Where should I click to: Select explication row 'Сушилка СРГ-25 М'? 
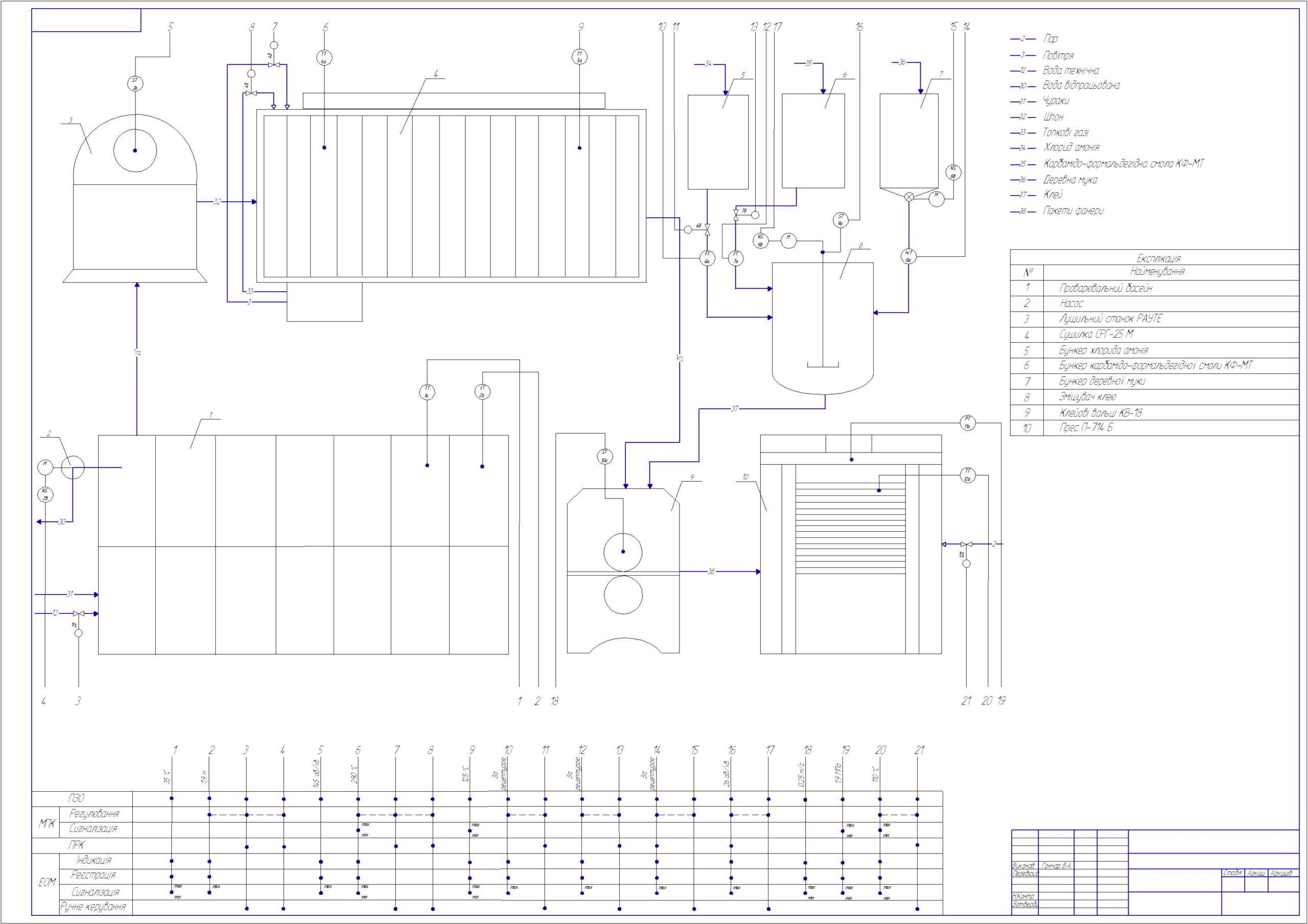tap(1154, 335)
